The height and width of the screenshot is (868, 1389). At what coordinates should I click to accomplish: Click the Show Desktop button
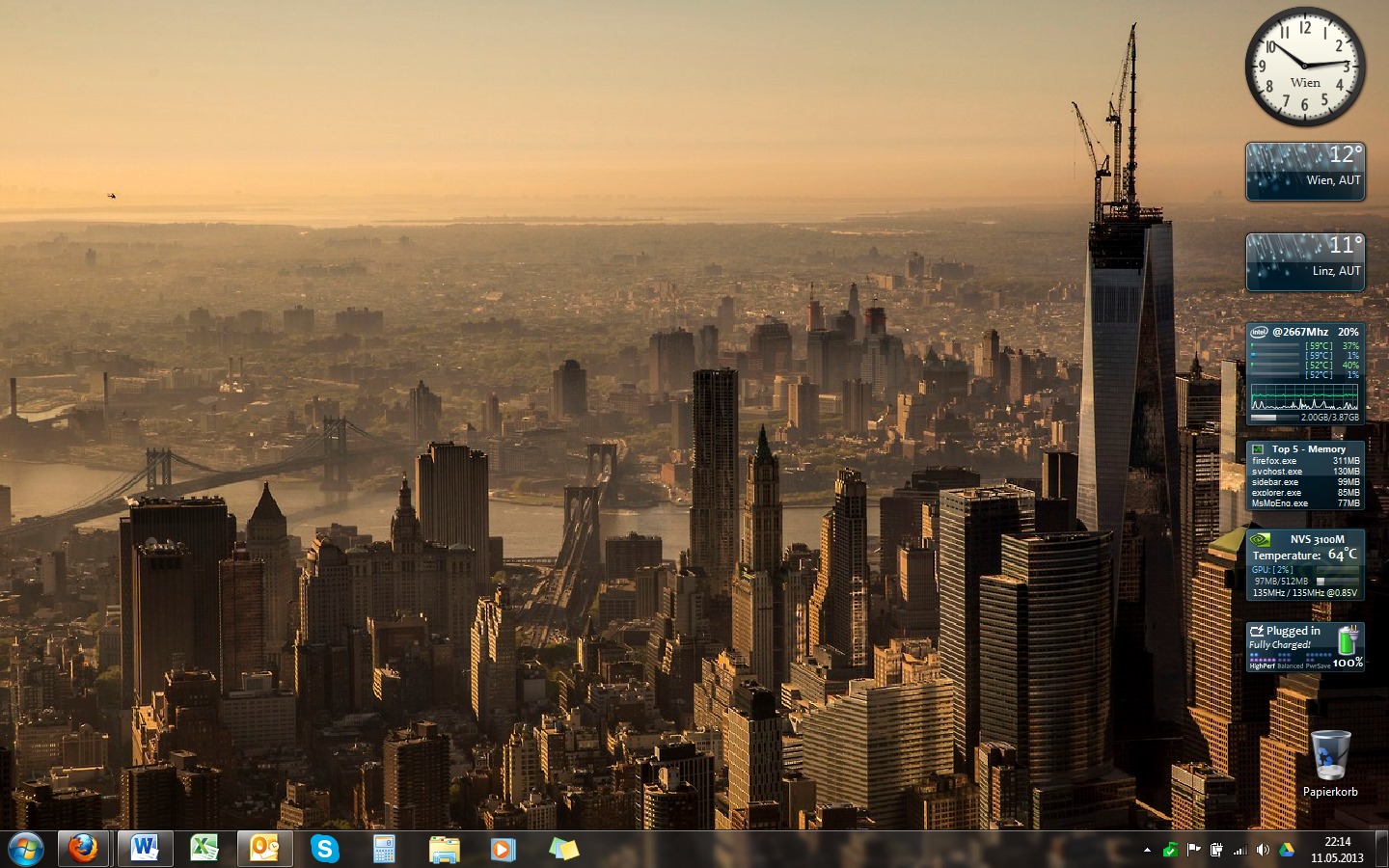1381,850
